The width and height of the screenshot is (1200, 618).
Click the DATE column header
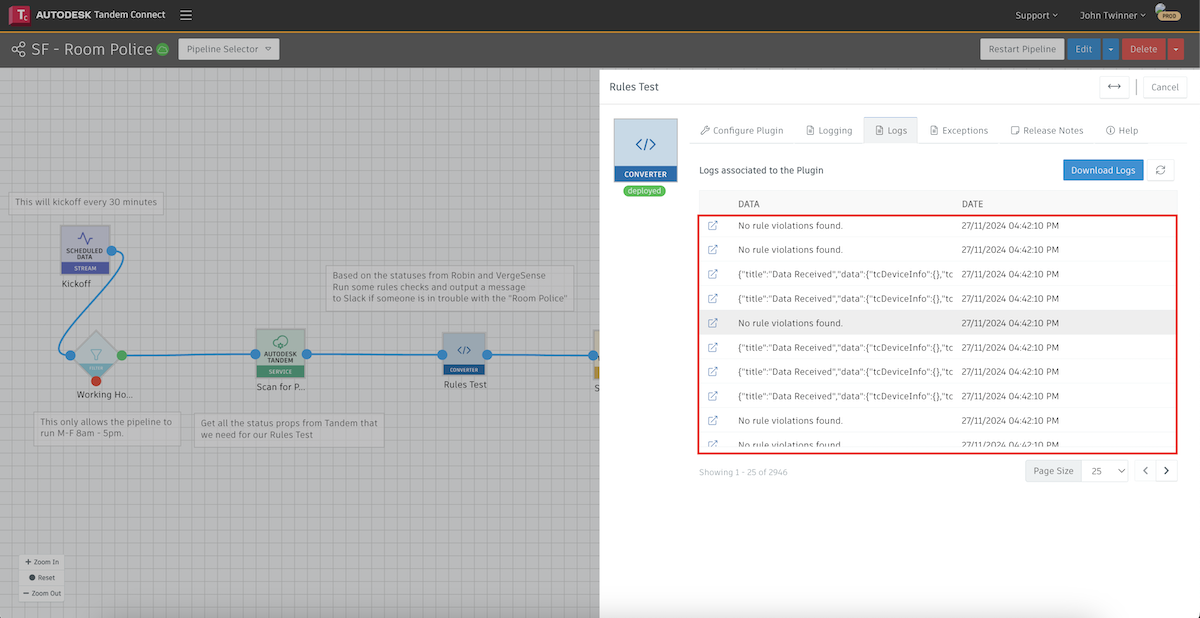pyautogui.click(x=973, y=203)
